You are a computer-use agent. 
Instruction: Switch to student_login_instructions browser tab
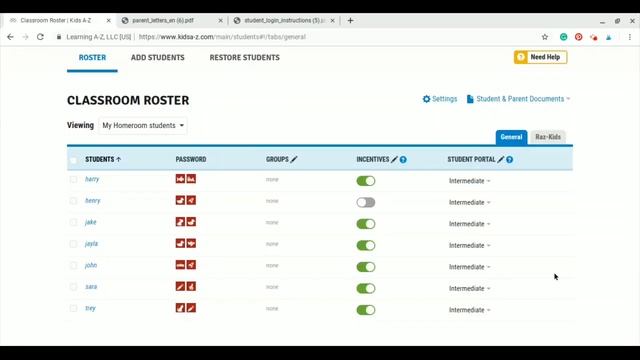click(x=283, y=20)
